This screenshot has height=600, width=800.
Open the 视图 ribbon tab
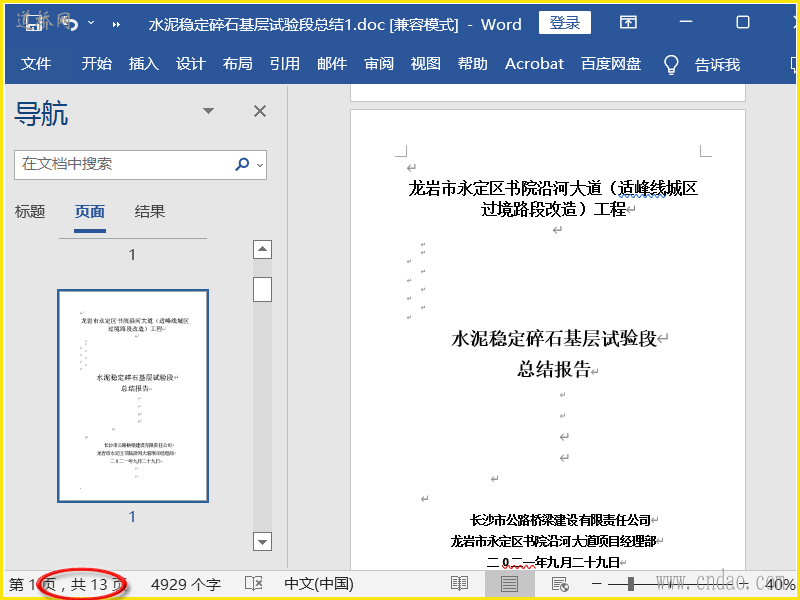[426, 64]
